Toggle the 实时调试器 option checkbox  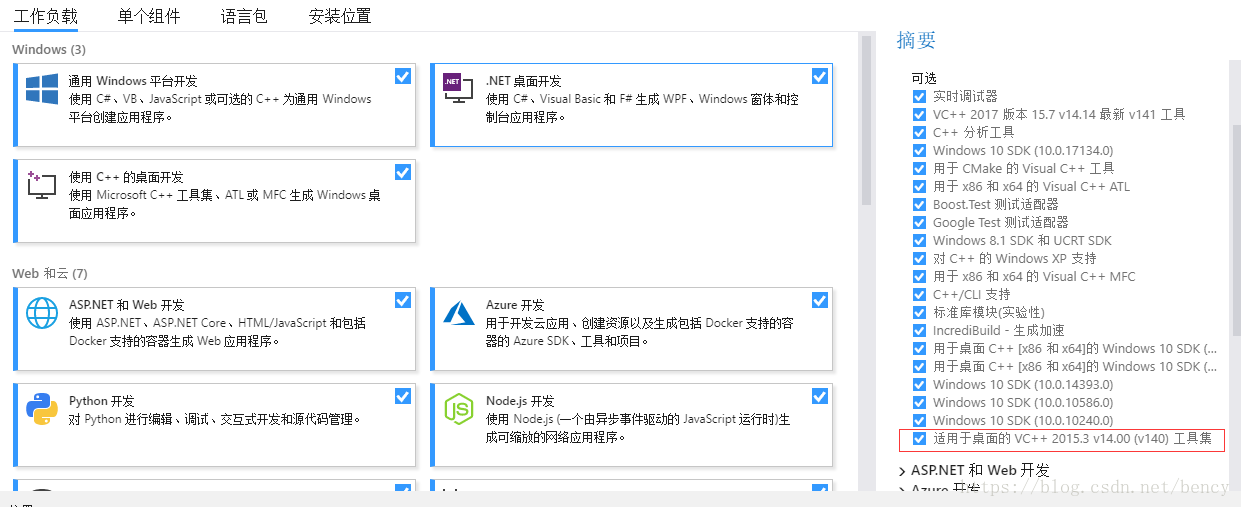[x=919, y=96]
